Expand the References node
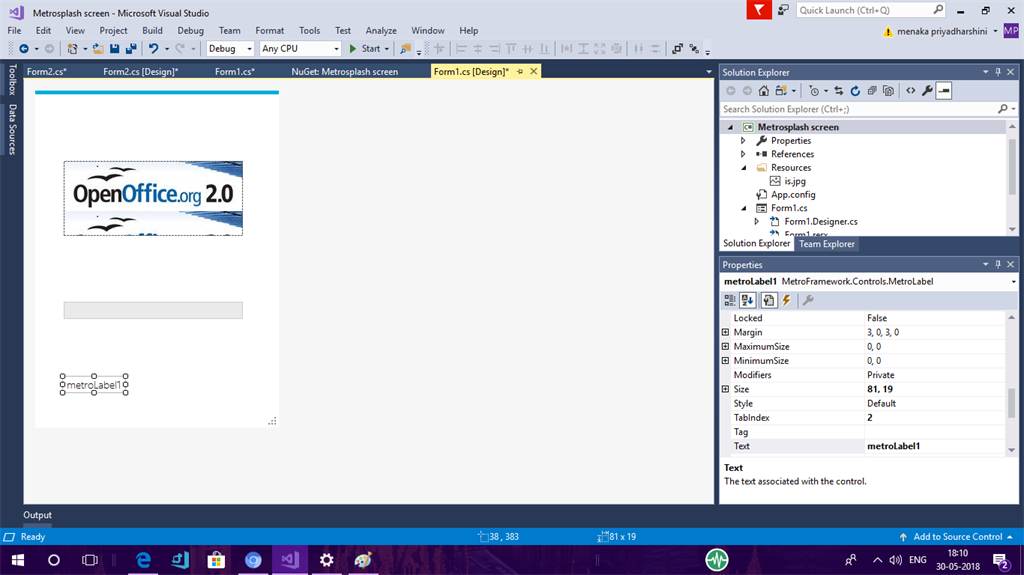Screen dimensions: 1024x575 pyautogui.click(x=743, y=154)
